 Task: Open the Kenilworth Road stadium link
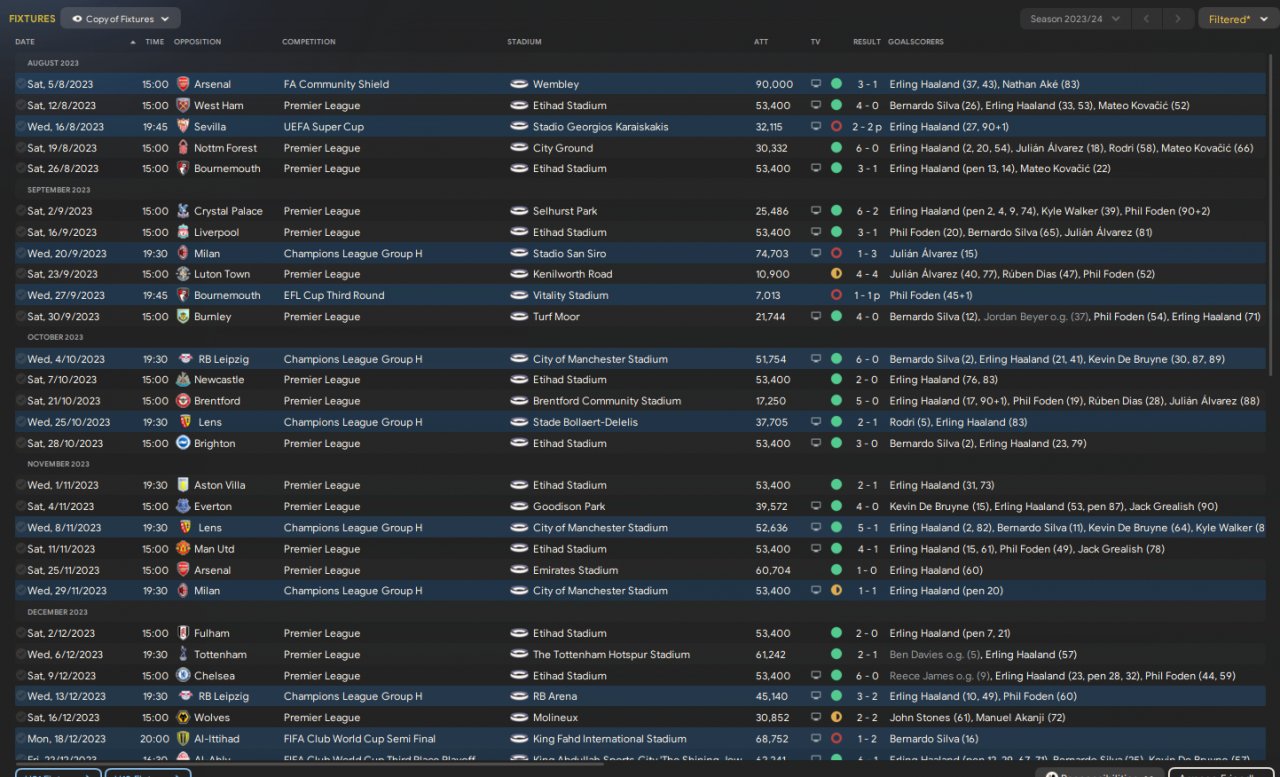pos(573,274)
